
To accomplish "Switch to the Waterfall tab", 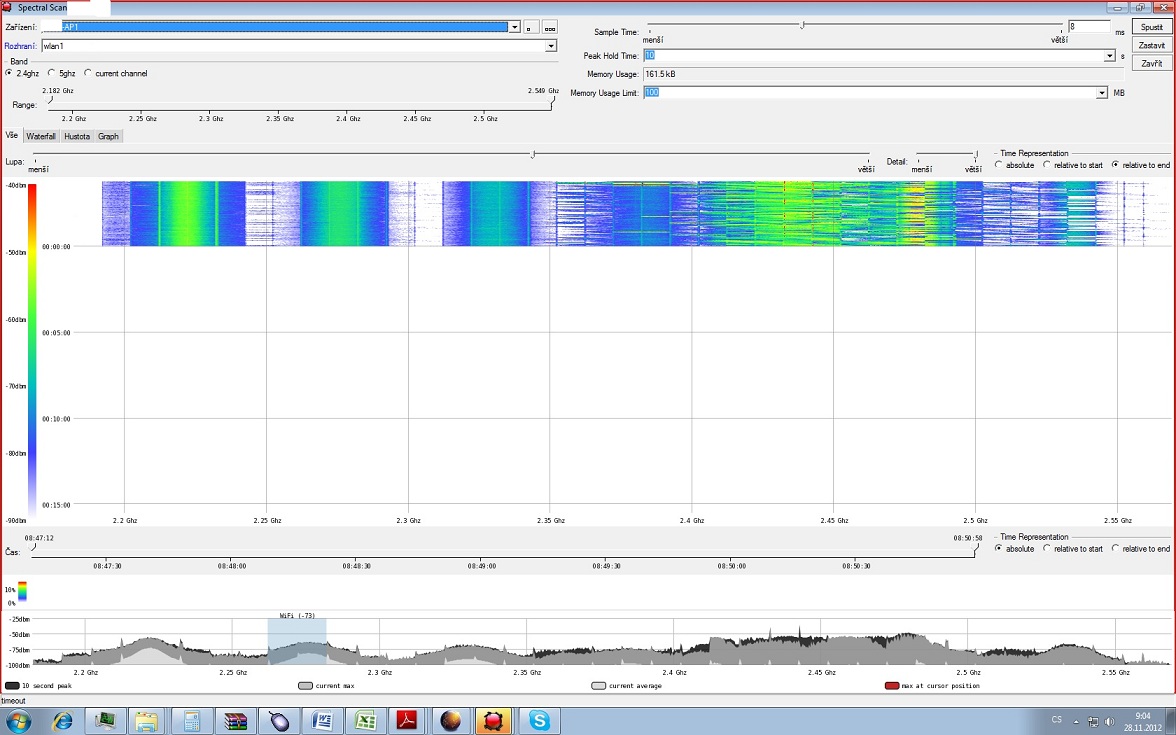I will click(x=40, y=136).
